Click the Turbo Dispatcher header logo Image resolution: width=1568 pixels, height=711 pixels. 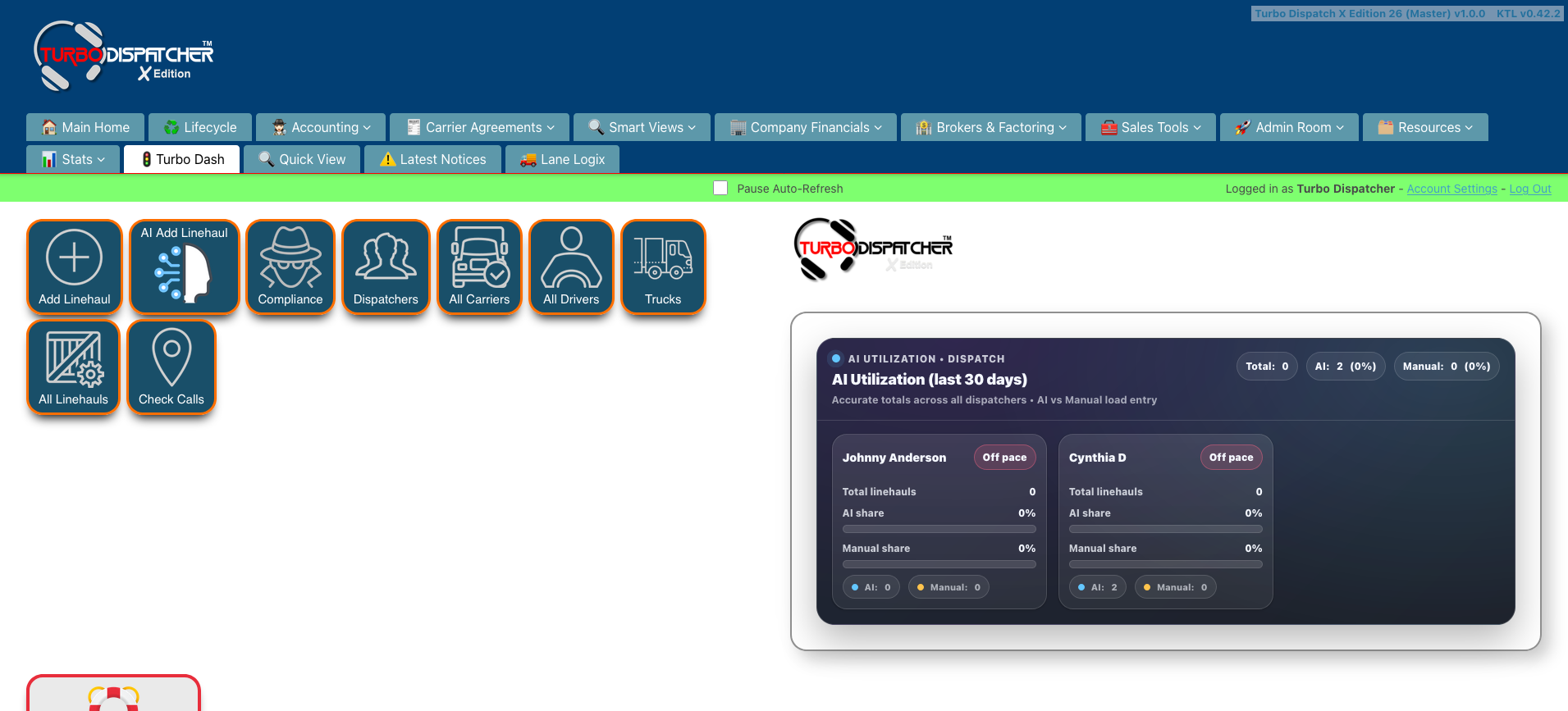click(x=123, y=56)
